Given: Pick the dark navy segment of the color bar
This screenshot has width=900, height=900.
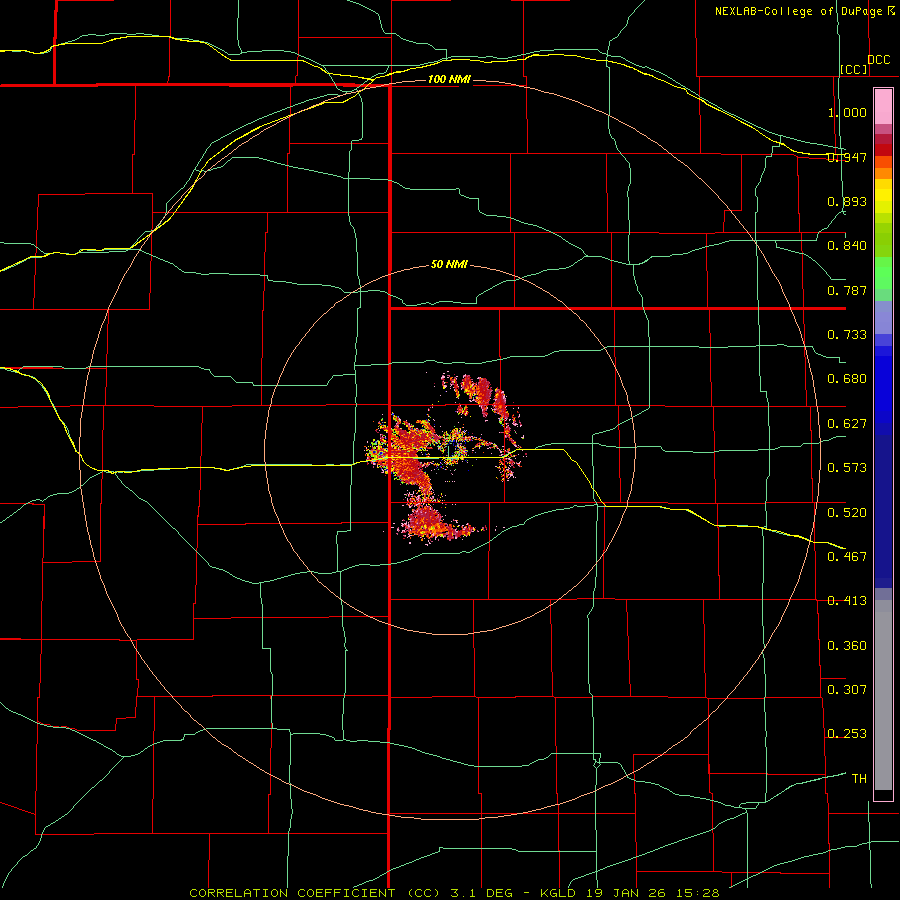Looking at the screenshot, I should [x=883, y=511].
